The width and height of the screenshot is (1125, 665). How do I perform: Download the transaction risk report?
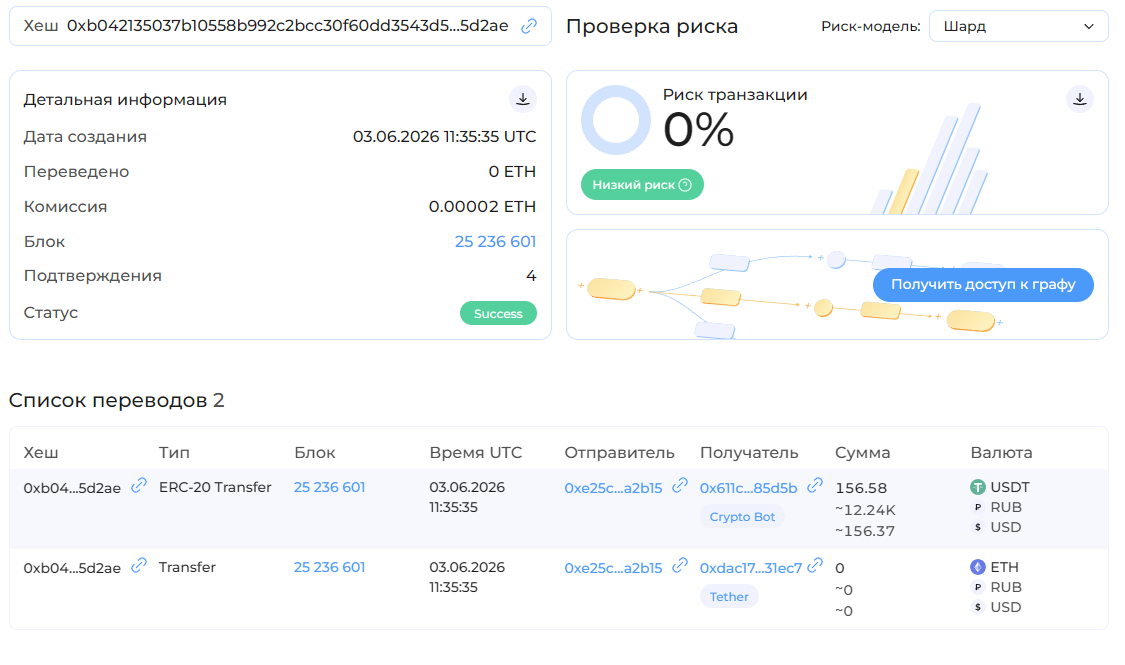pyautogui.click(x=1080, y=99)
